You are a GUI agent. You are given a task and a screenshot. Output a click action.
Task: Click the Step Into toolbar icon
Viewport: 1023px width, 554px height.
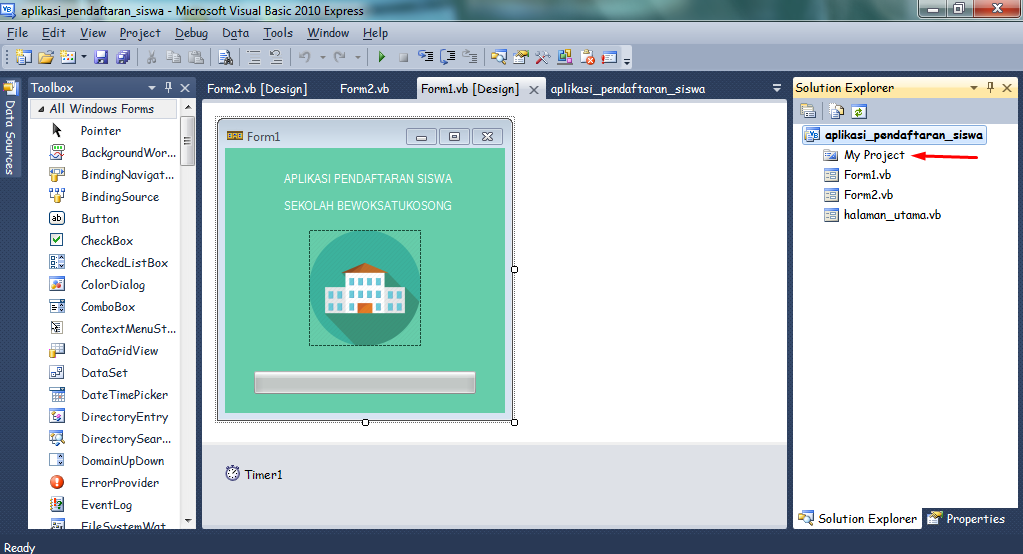(425, 57)
